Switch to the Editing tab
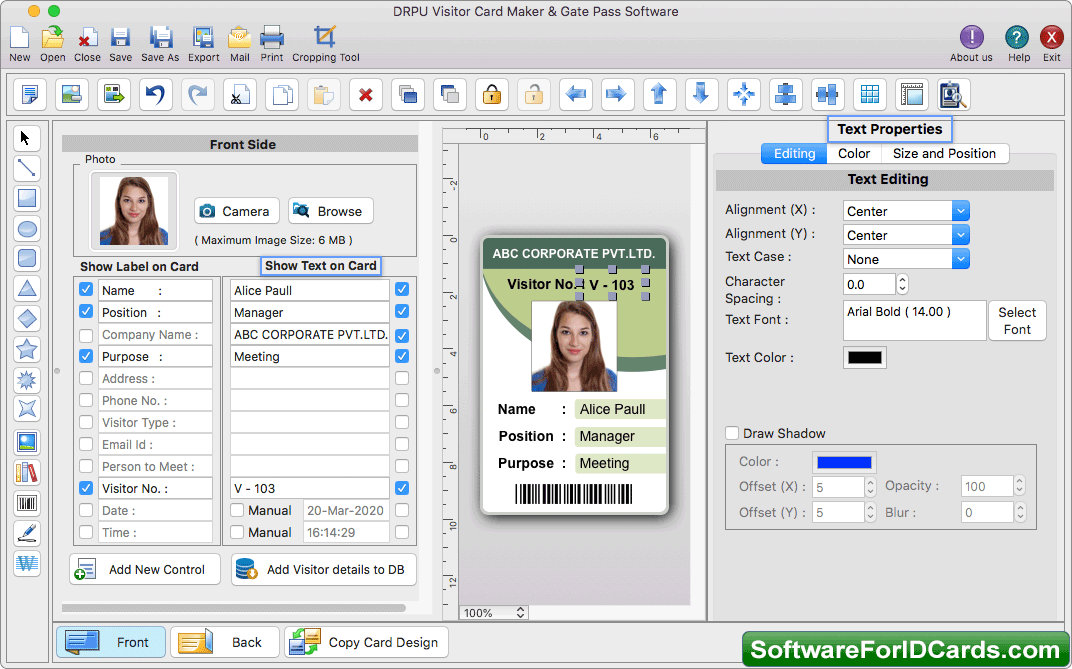 click(x=794, y=154)
